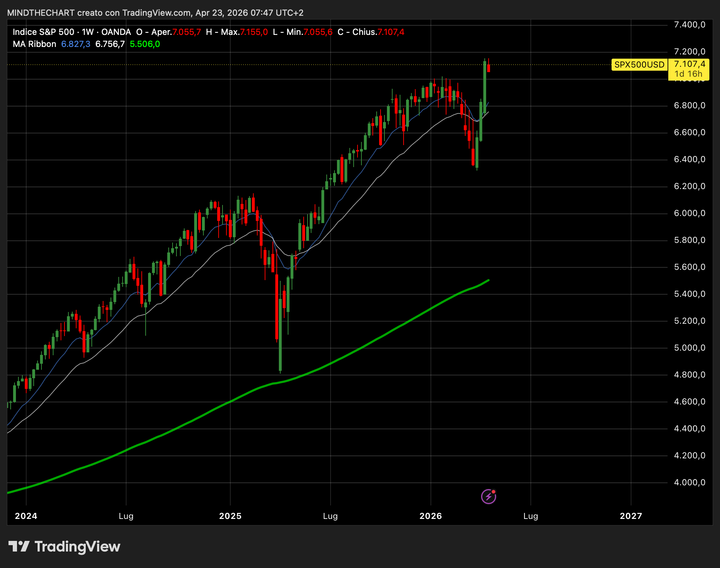Click the 2027 label on the time axis
The width and height of the screenshot is (720, 568).
[x=631, y=516]
